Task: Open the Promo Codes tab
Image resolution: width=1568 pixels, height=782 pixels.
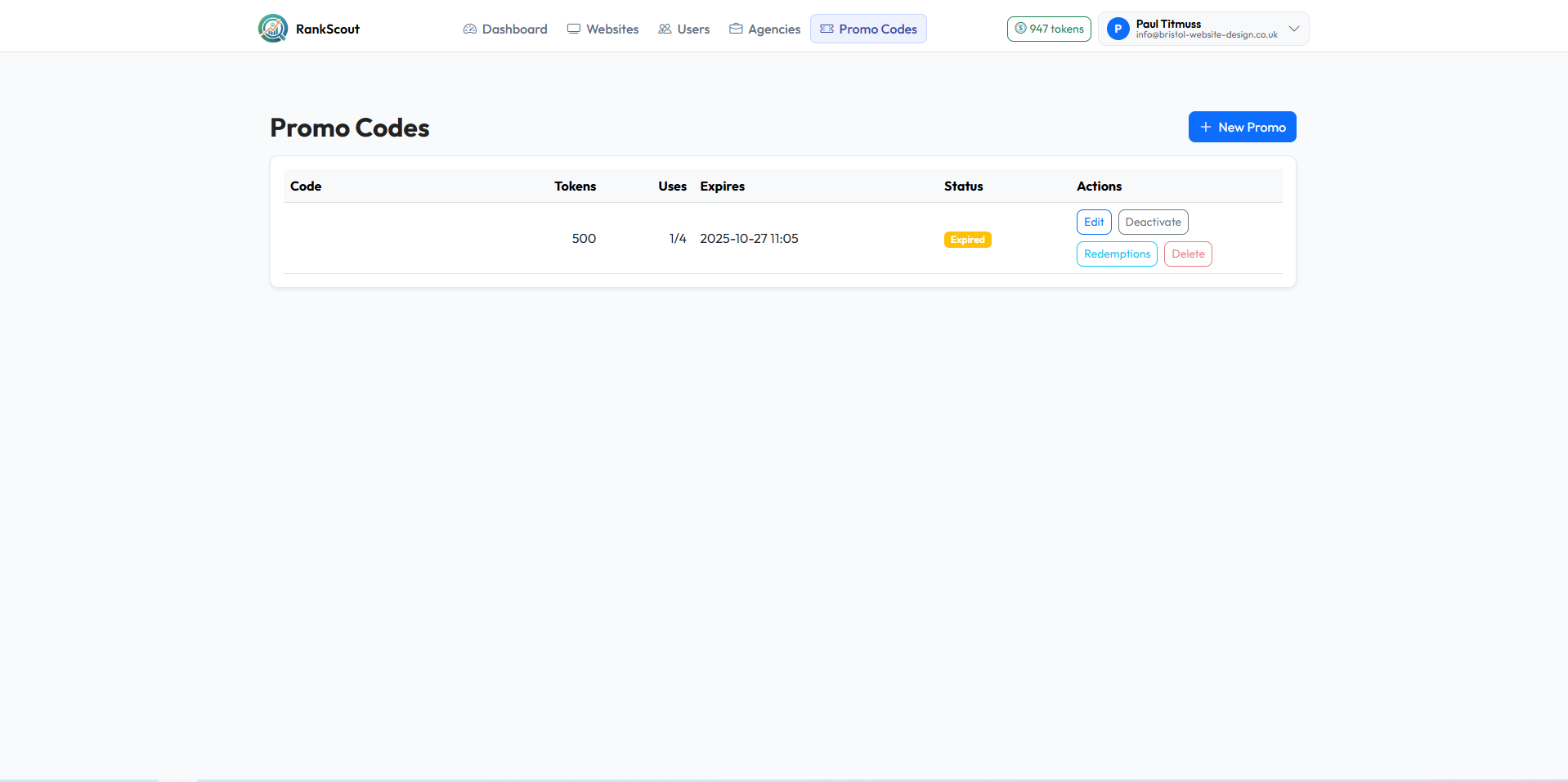Action: point(868,29)
